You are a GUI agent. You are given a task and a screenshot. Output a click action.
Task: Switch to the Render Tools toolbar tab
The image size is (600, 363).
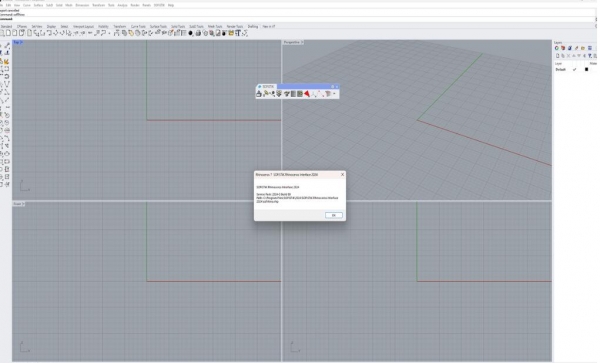tap(235, 26)
